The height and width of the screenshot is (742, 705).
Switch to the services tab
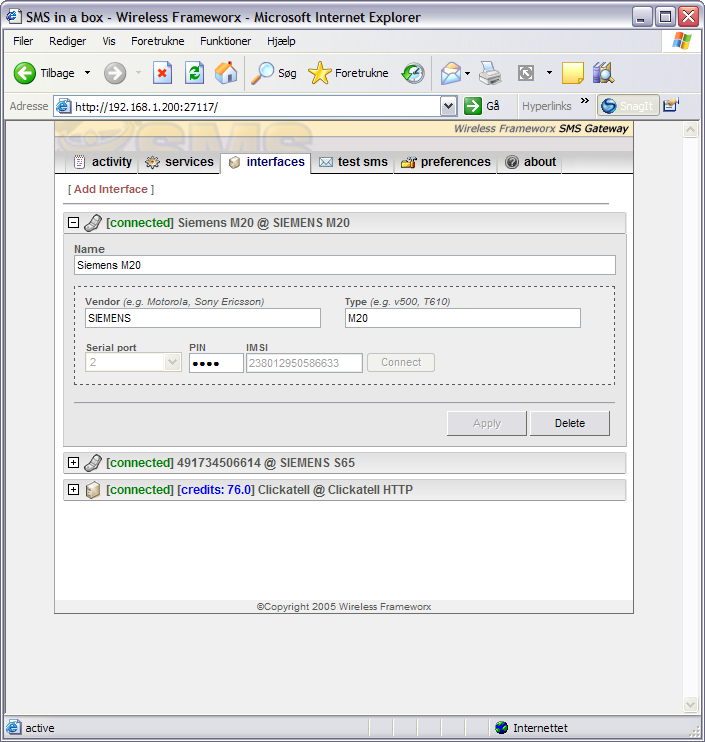[x=179, y=162]
